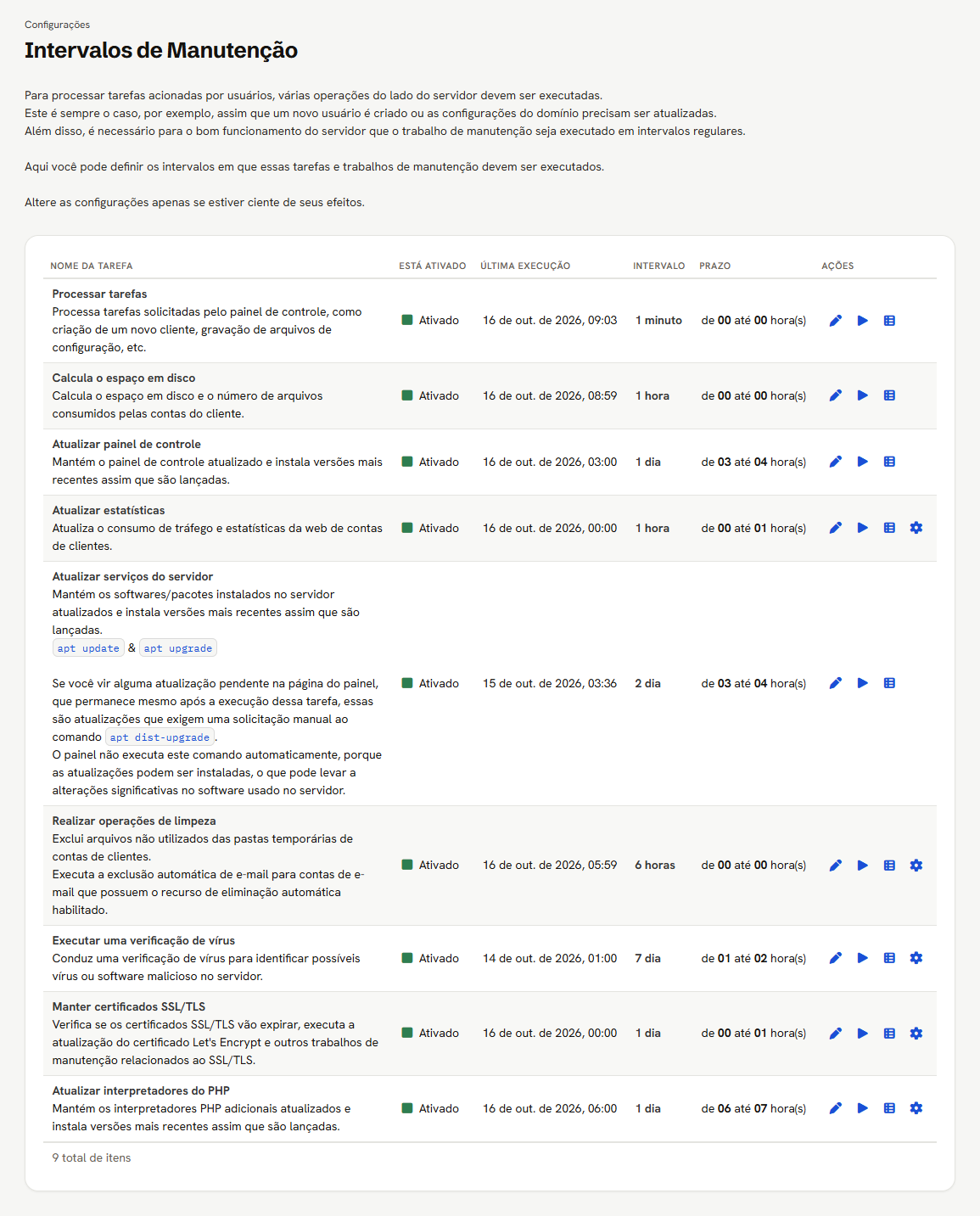Edit Atualizar interpretadores do PHP task
This screenshot has height=1216, width=980.
tap(836, 1108)
